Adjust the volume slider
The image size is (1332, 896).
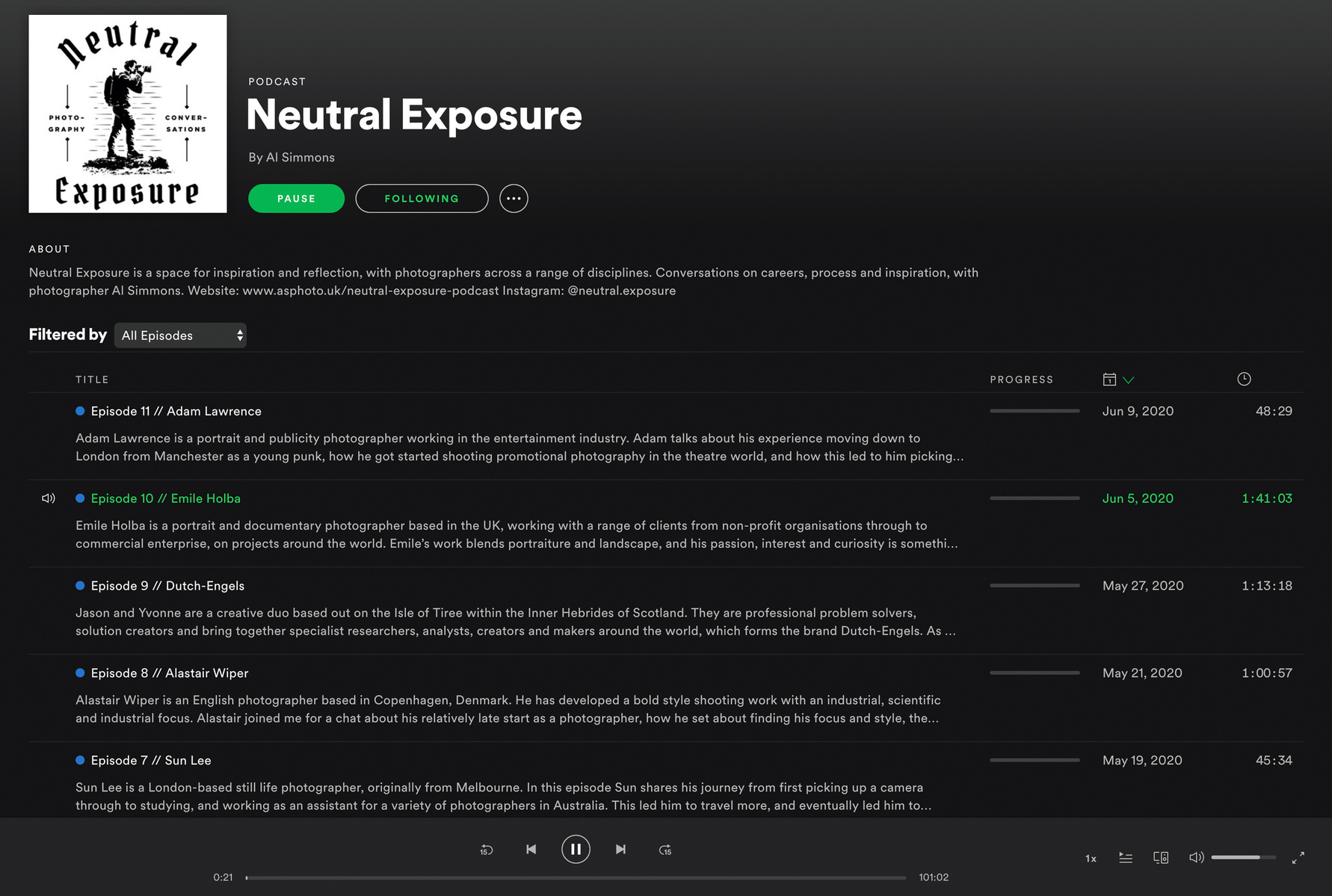pos(1243,857)
